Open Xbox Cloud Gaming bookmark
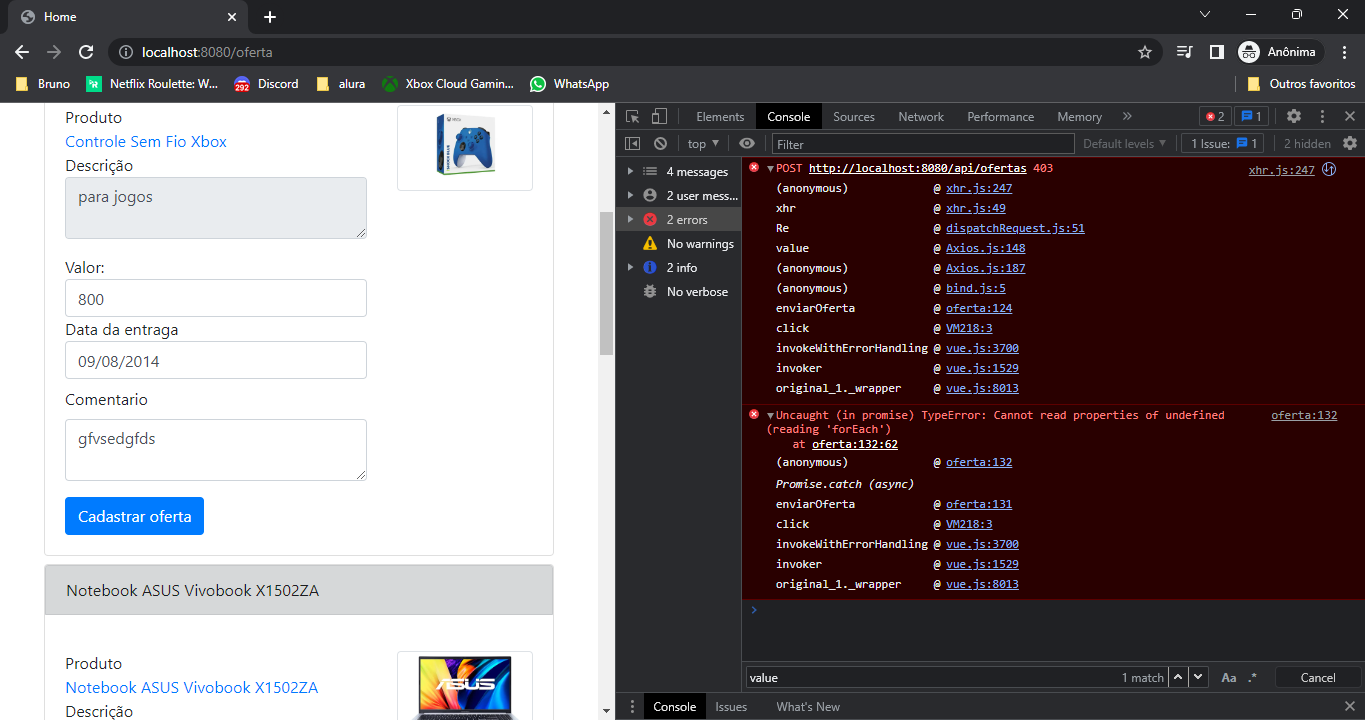 (x=448, y=84)
